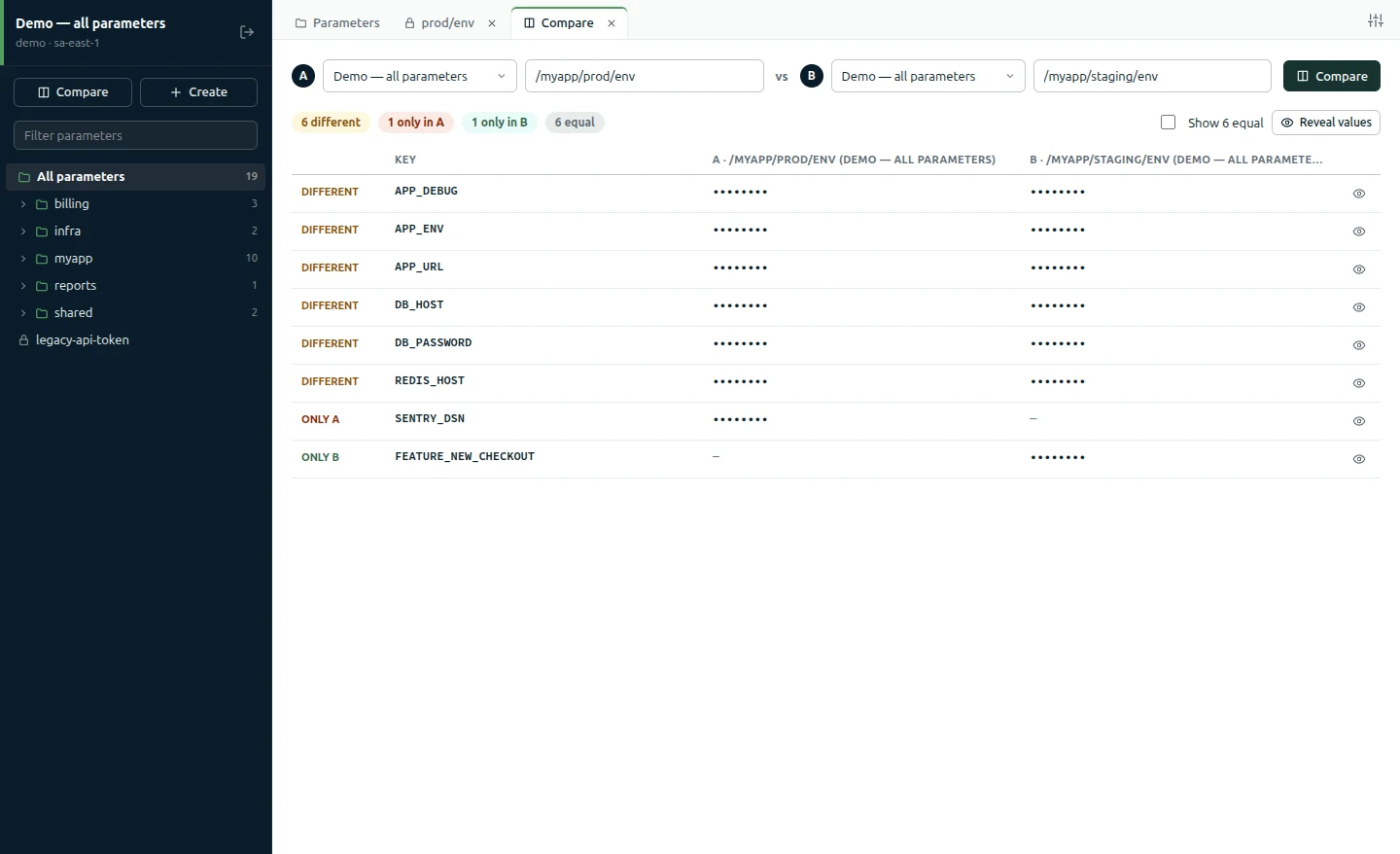Screen dimensions: 1400x854
Task: Reveal APP_DEBUG values with eye icon
Action: pyautogui.click(x=1359, y=194)
